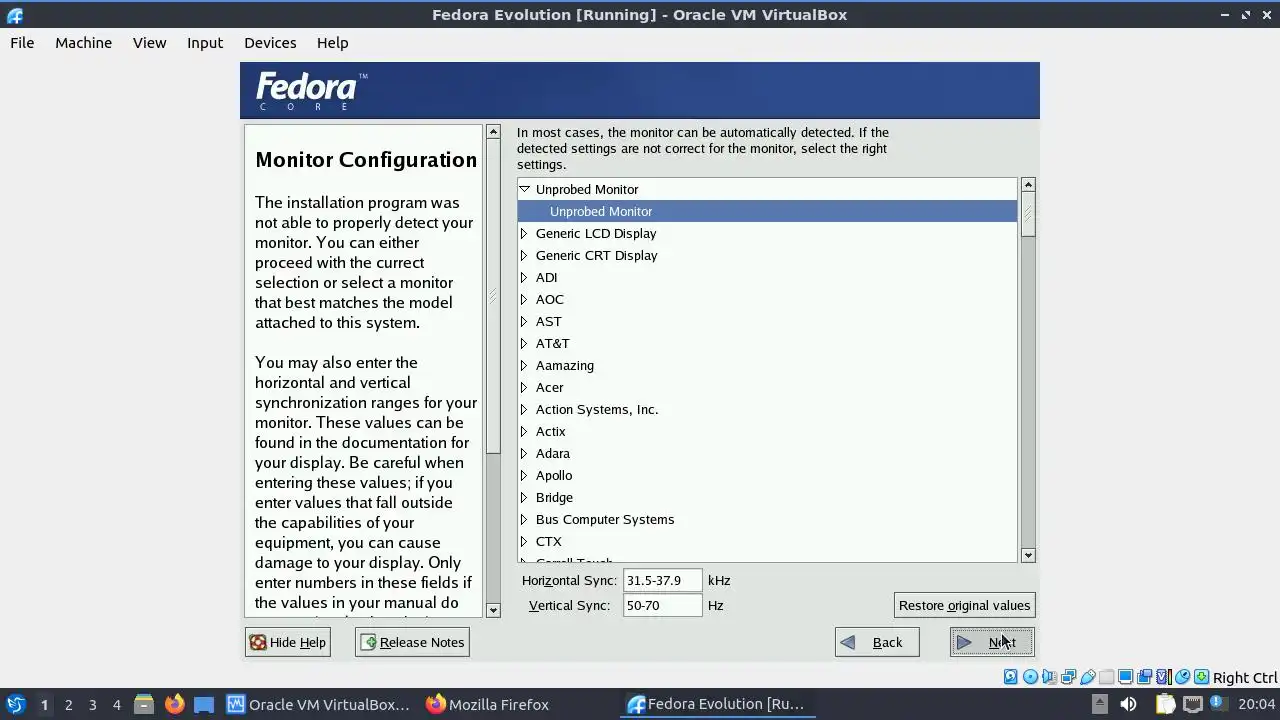Screen dimensions: 1280x720
Task: Click monitor list scrollbar down arrow
Action: click(x=1028, y=555)
